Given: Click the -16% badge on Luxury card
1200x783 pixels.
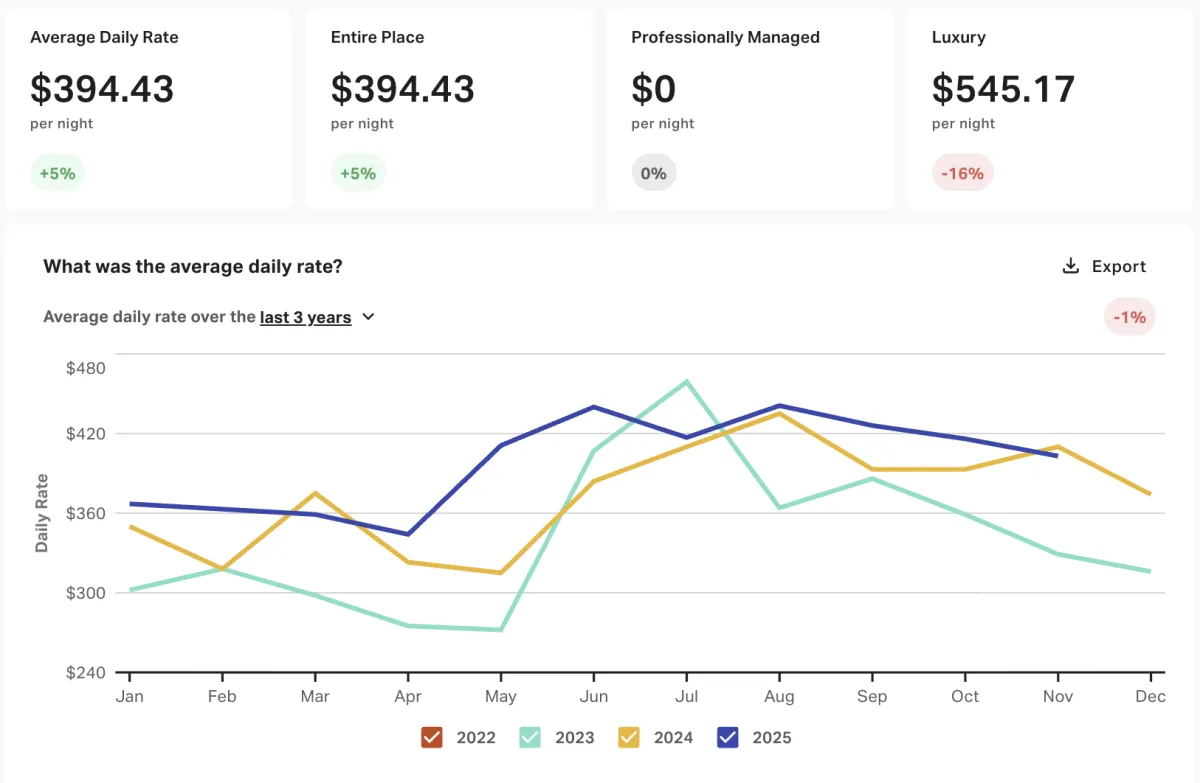Looking at the screenshot, I should click(963, 173).
